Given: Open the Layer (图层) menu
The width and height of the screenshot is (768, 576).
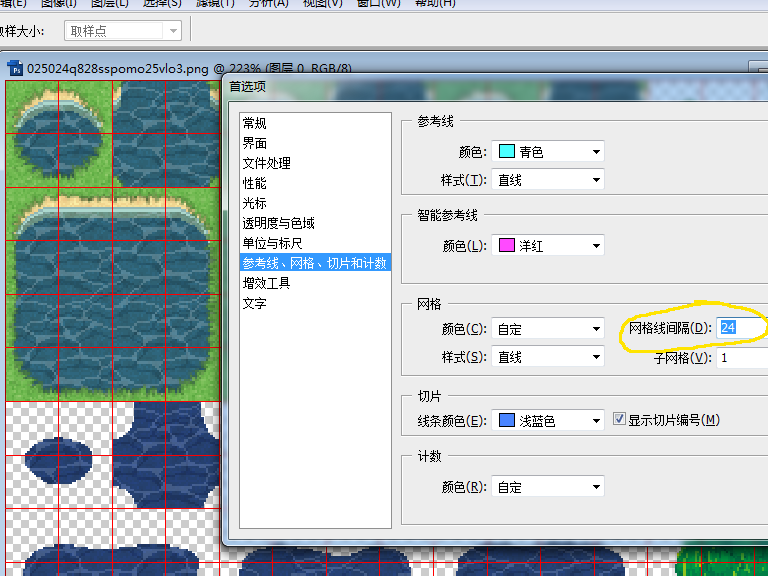Looking at the screenshot, I should coord(110,3).
